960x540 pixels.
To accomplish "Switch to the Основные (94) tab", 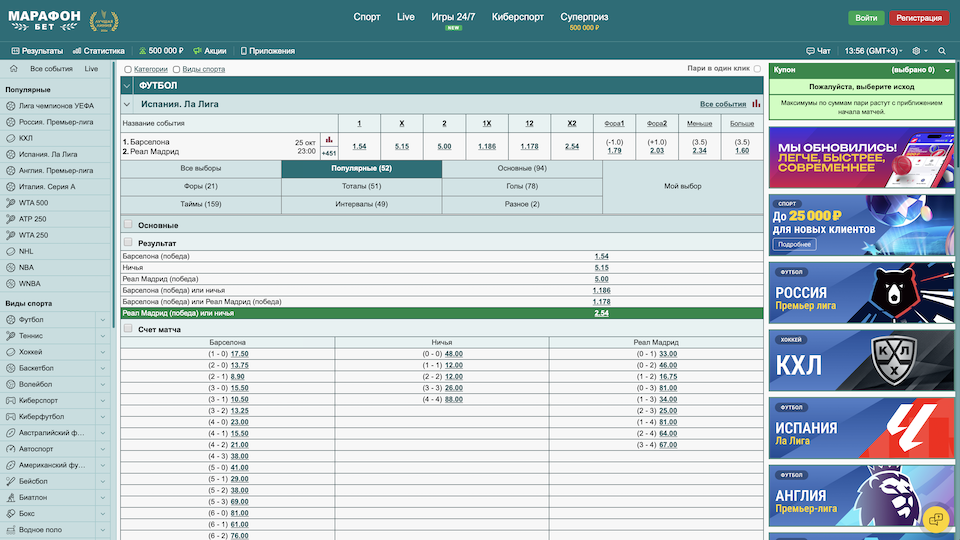I will coord(522,168).
